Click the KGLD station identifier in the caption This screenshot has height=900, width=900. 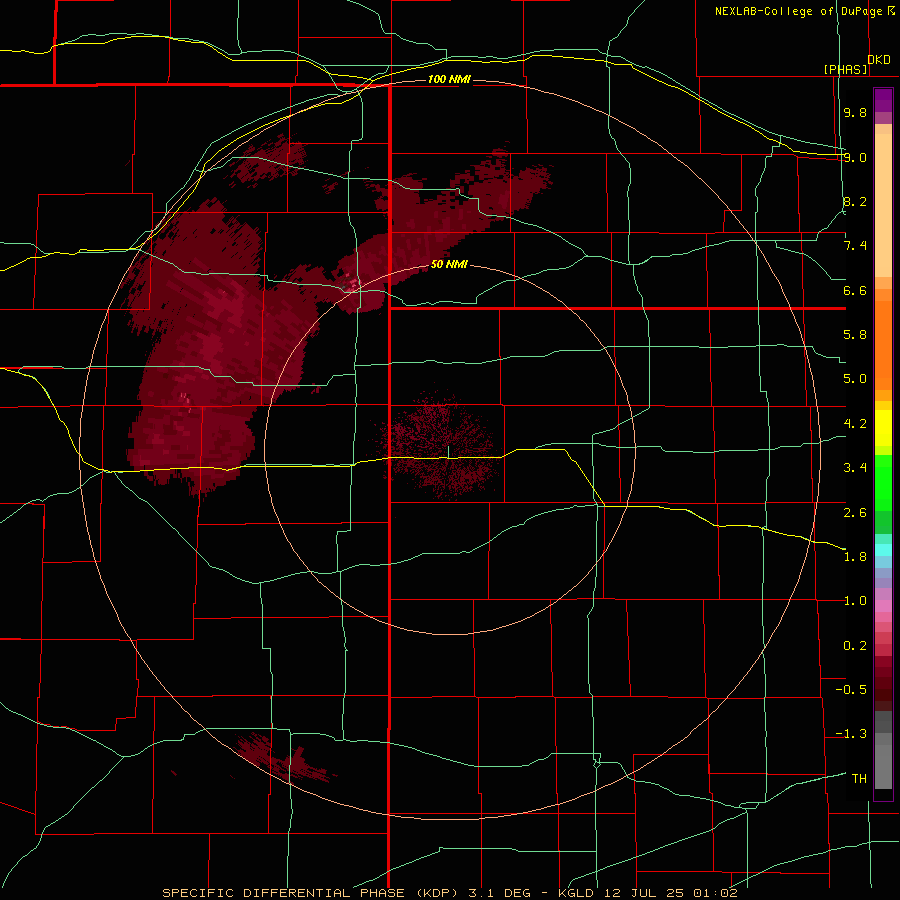pyautogui.click(x=576, y=893)
